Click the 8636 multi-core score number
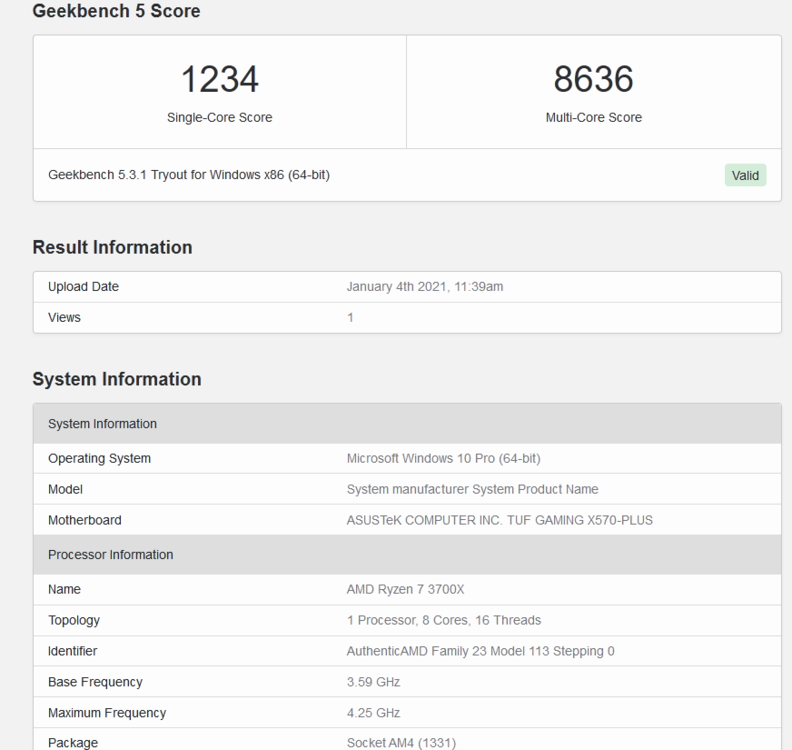 (593, 80)
